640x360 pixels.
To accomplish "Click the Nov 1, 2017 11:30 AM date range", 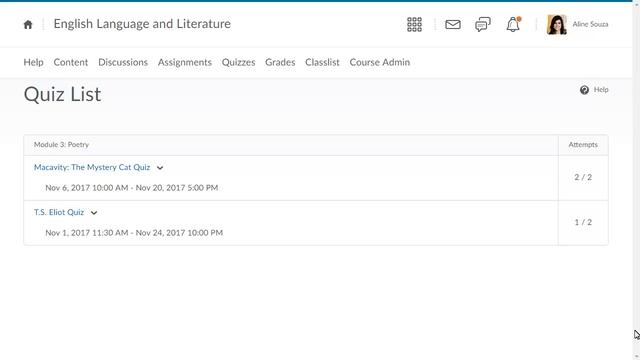I will point(134,233).
